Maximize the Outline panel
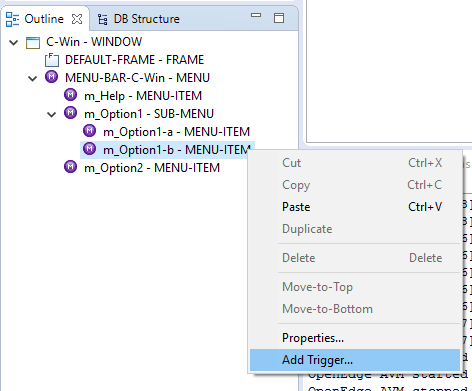 (279, 18)
